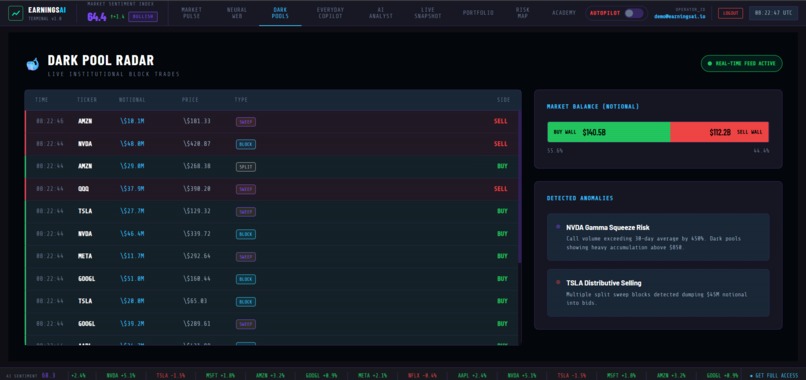
Task: Click the META ticker cell
Action: tap(85, 256)
